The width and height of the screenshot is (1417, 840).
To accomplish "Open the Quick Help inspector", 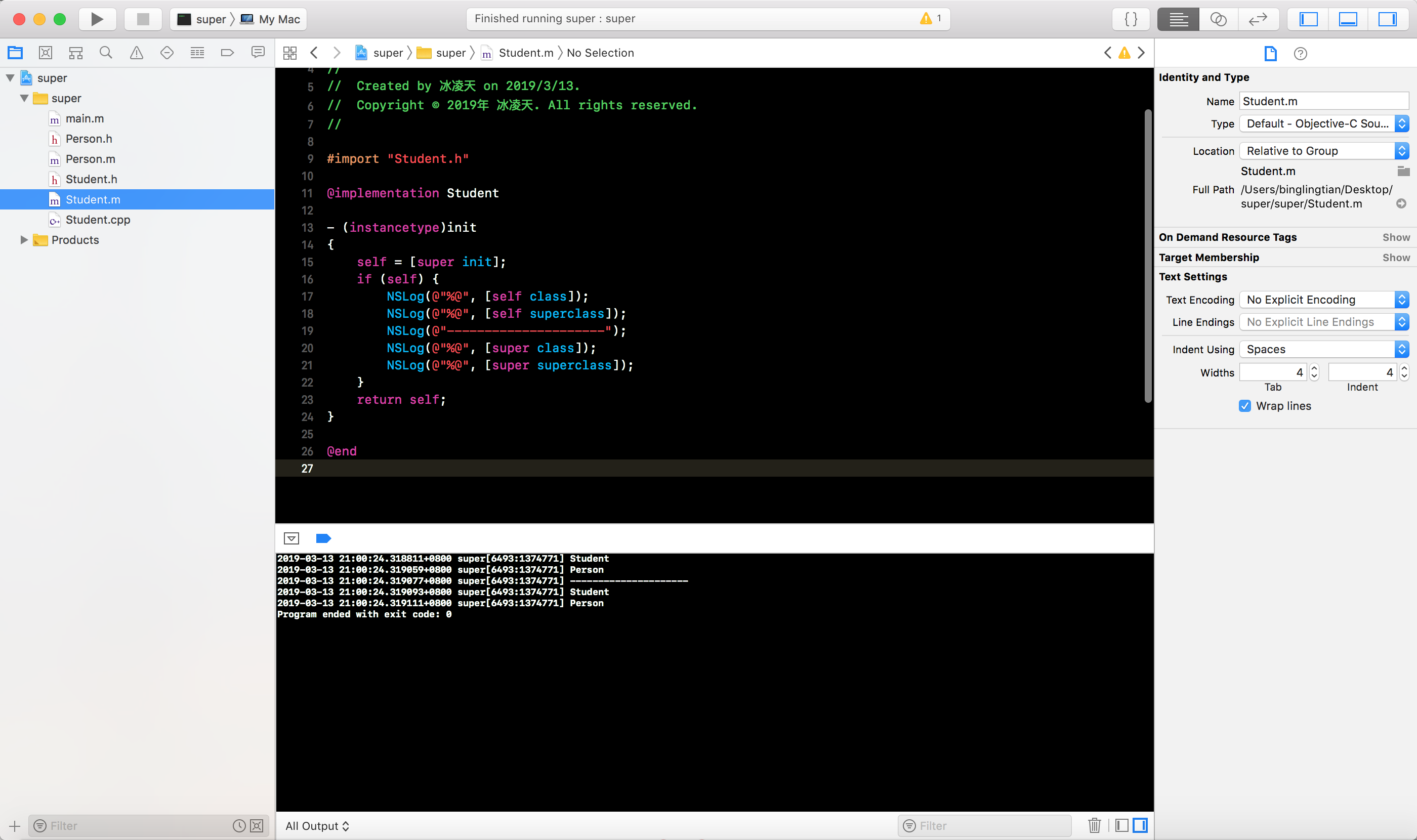I will (1301, 54).
